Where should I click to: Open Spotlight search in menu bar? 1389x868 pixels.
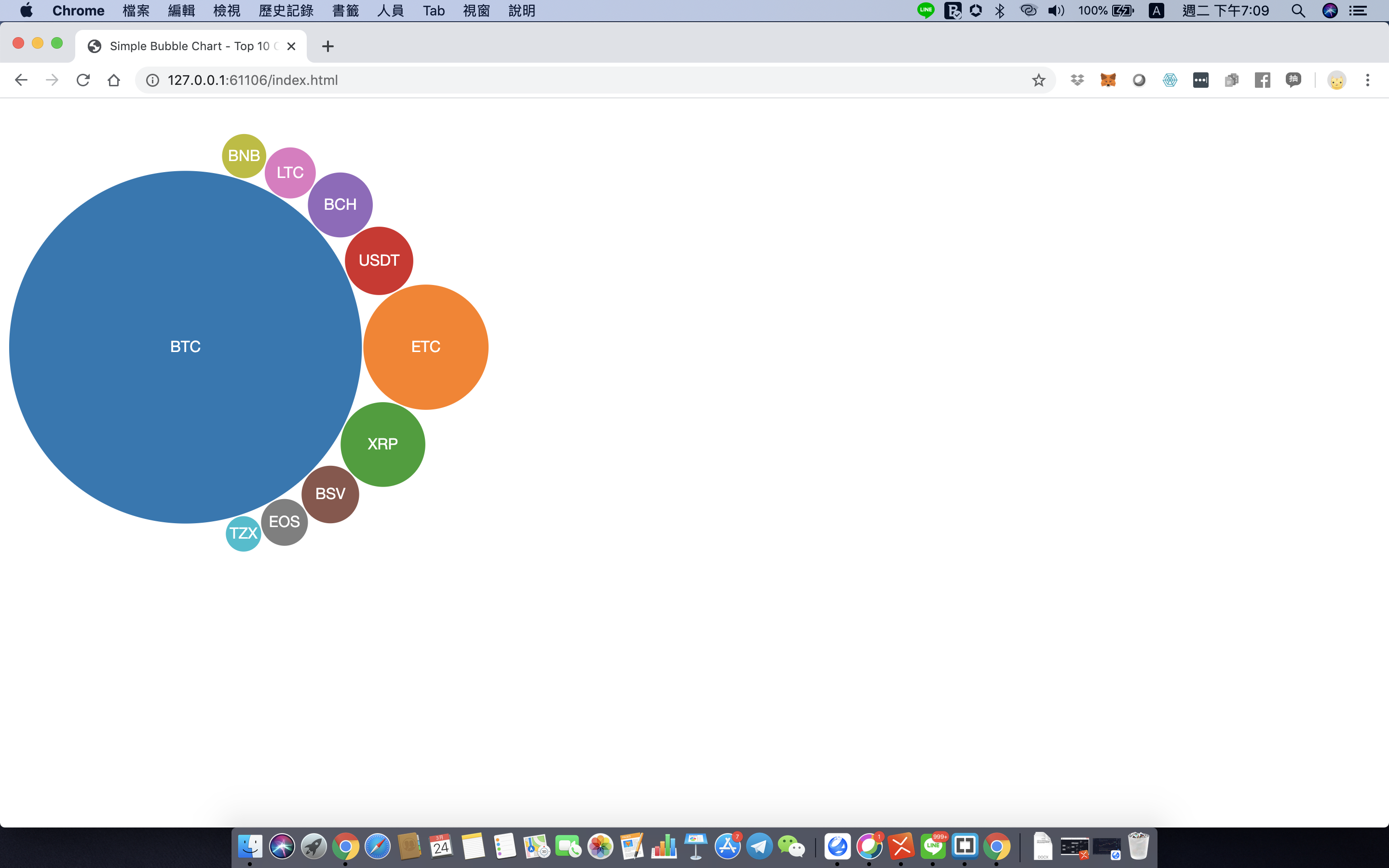point(1298,10)
